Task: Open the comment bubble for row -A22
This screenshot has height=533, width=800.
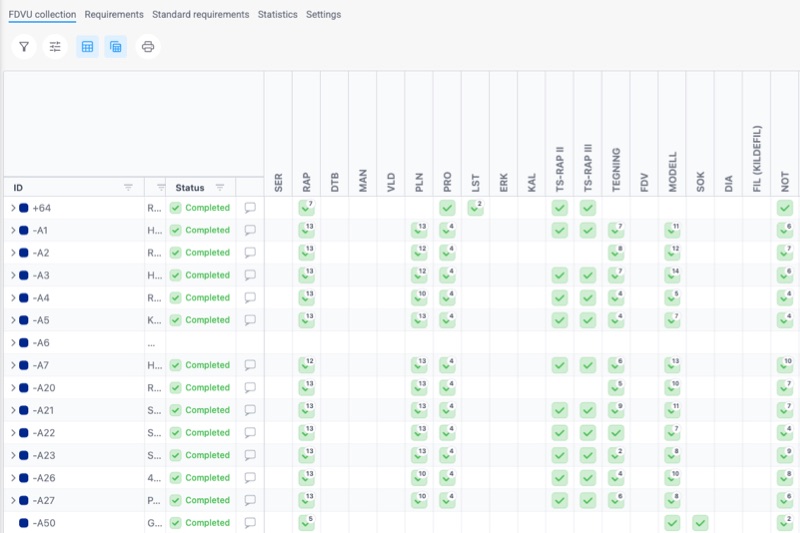Action: 250,433
